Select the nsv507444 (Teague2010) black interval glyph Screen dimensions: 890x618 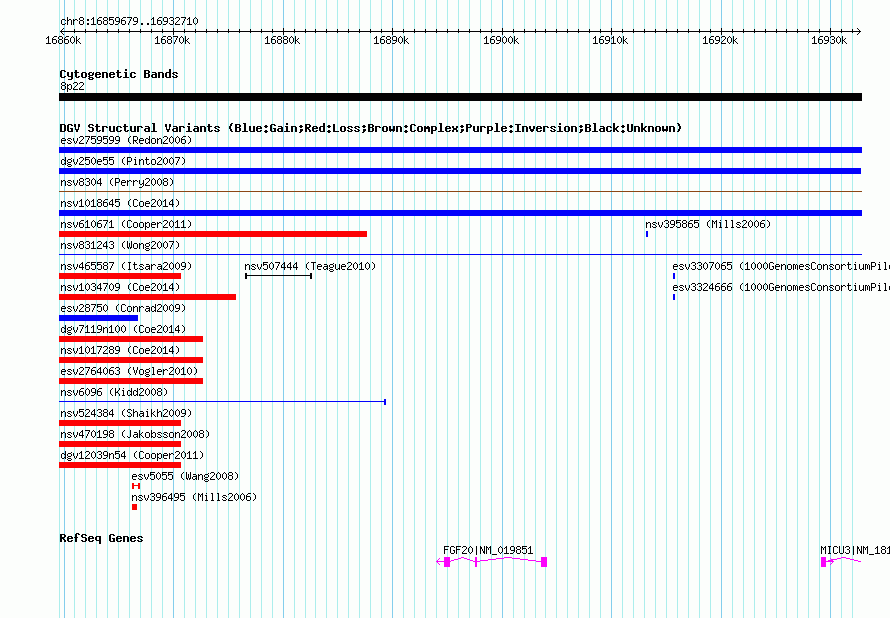(x=278, y=276)
